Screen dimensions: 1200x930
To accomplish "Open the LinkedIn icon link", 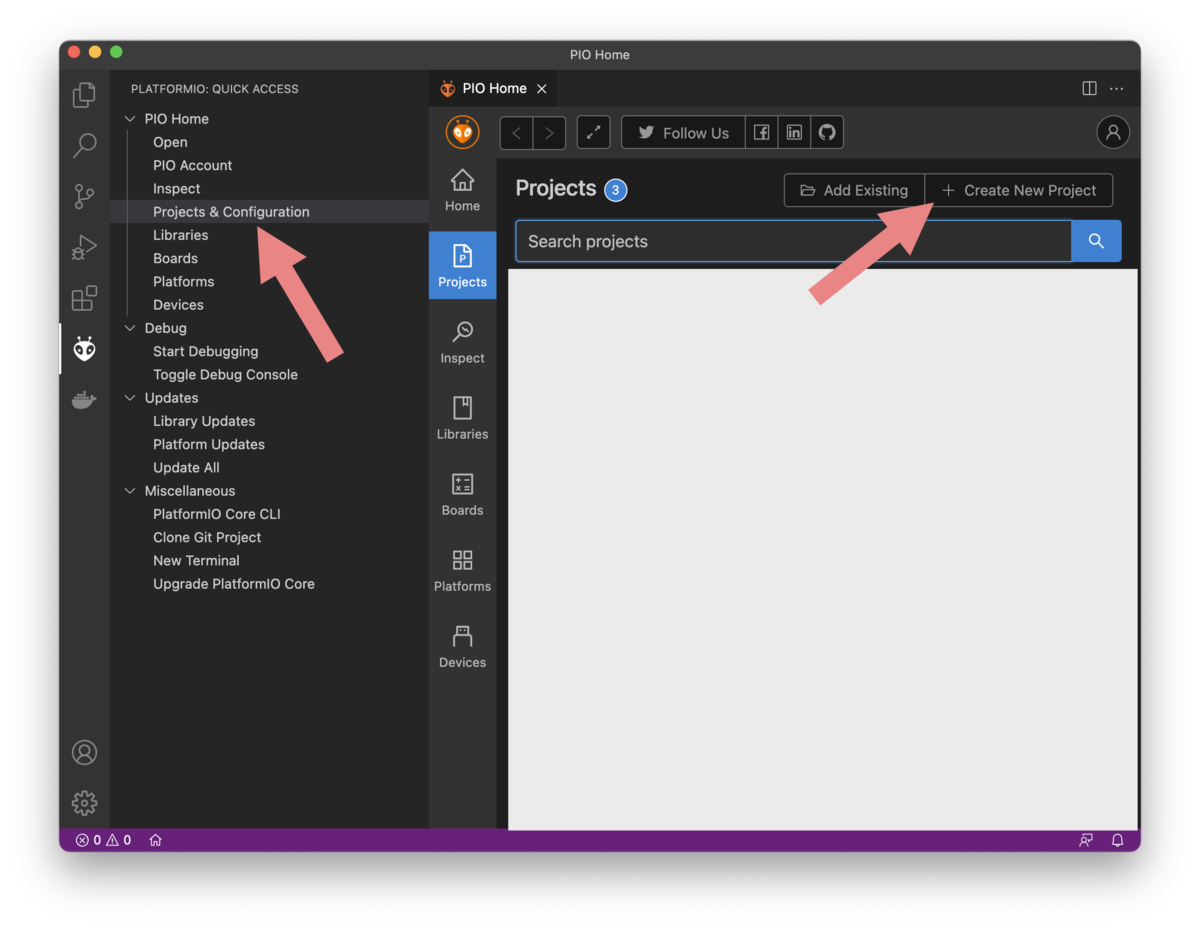I will pyautogui.click(x=794, y=133).
